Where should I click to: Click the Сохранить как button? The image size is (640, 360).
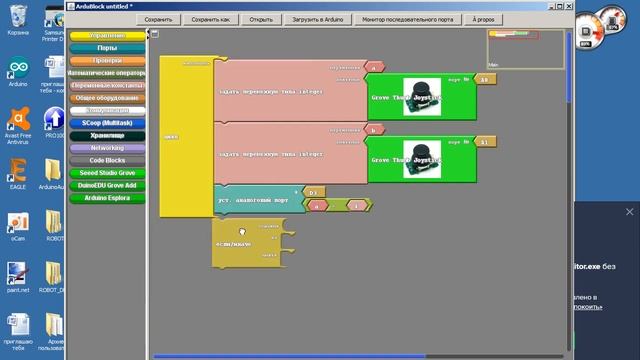pos(211,19)
